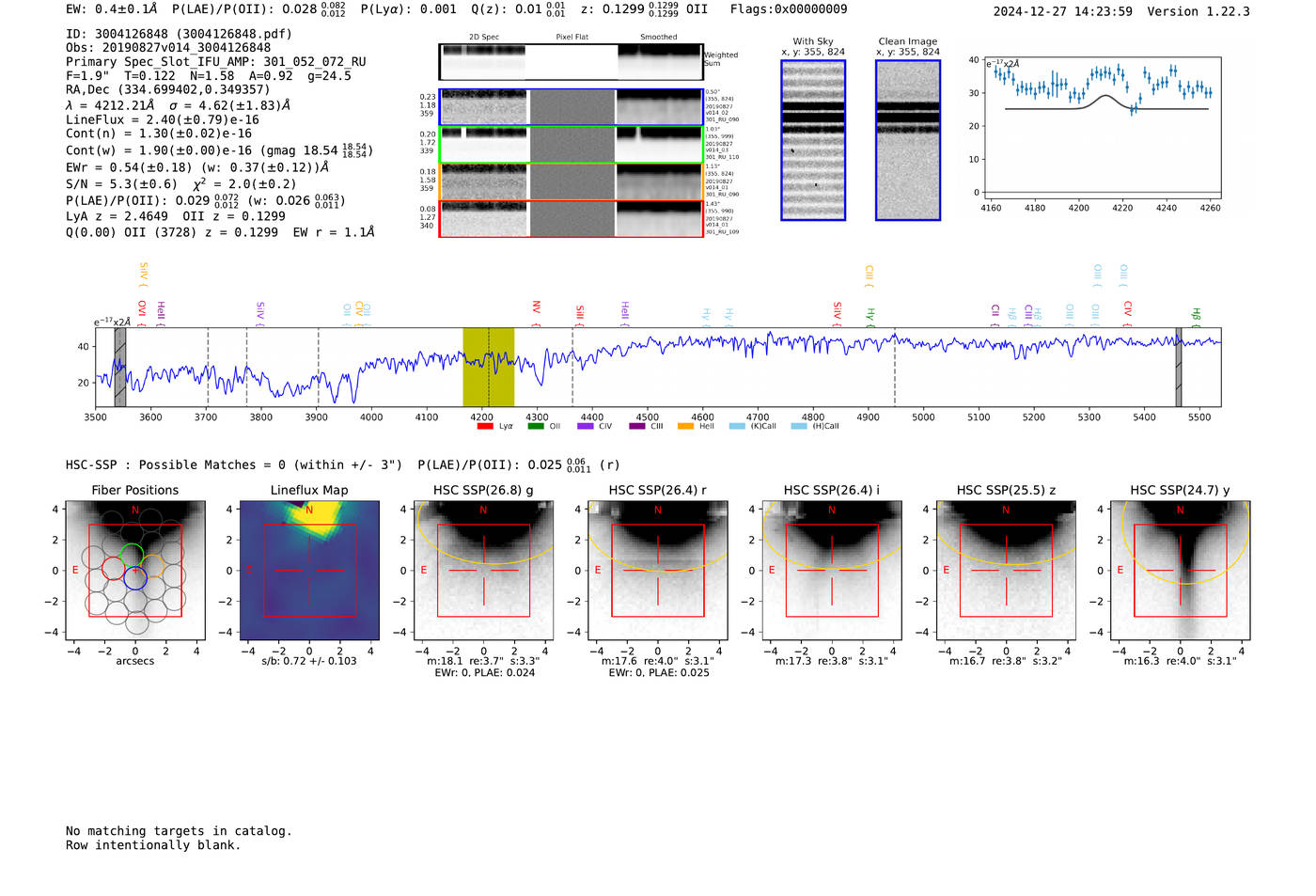The height and width of the screenshot is (896, 1316).
Task: Click the 2D spec row labeled 301_RU_110
Action: 571,144
